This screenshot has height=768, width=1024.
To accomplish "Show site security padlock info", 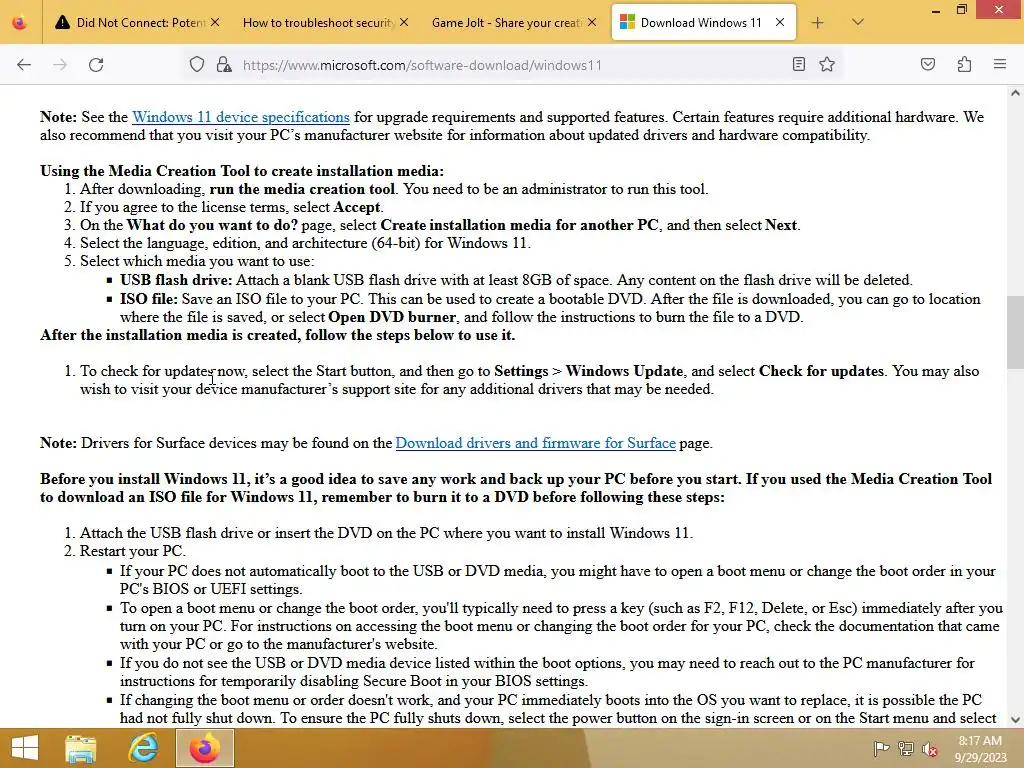I will click(224, 65).
